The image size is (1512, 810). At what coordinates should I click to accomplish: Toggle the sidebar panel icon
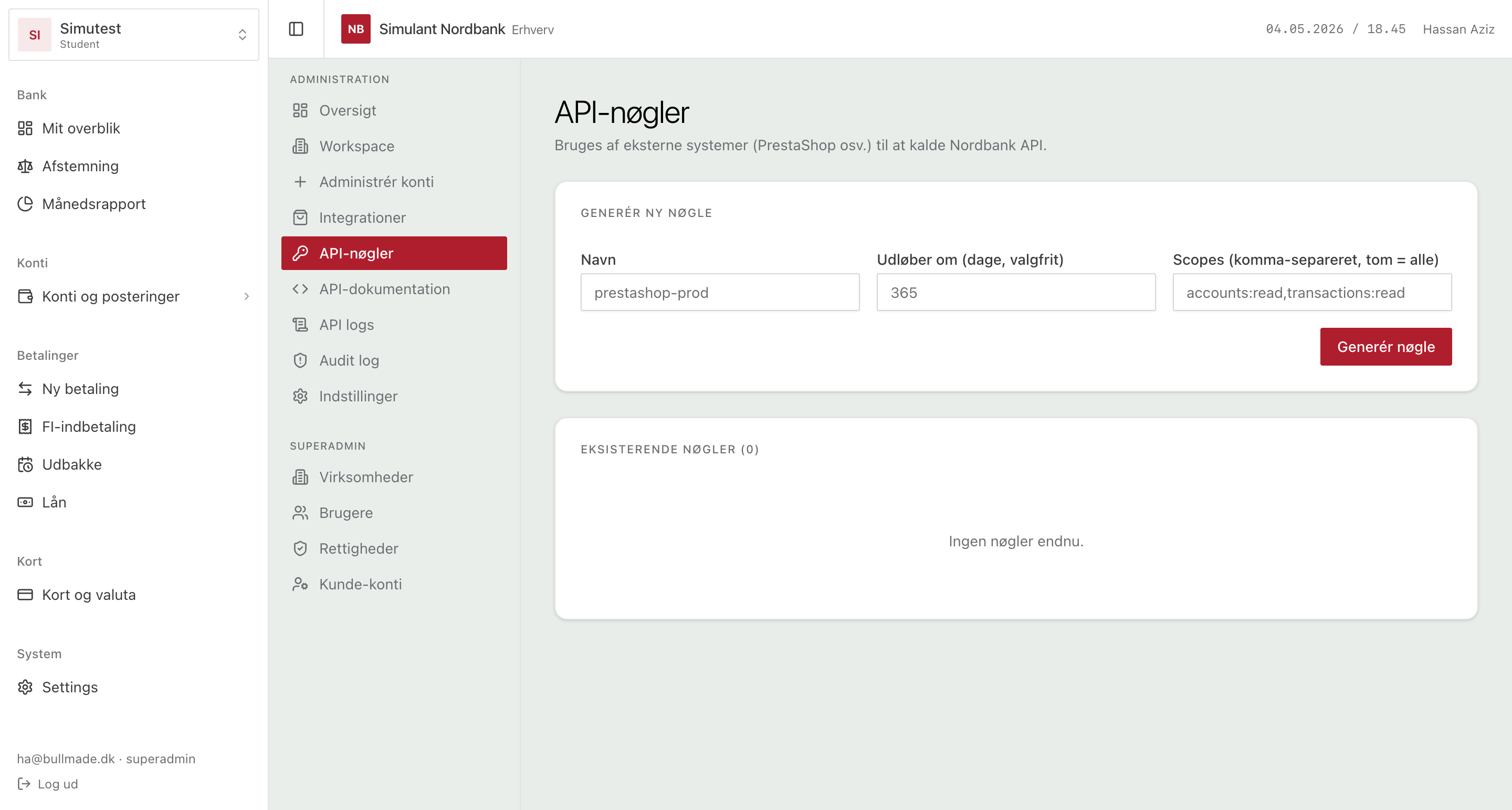(296, 29)
